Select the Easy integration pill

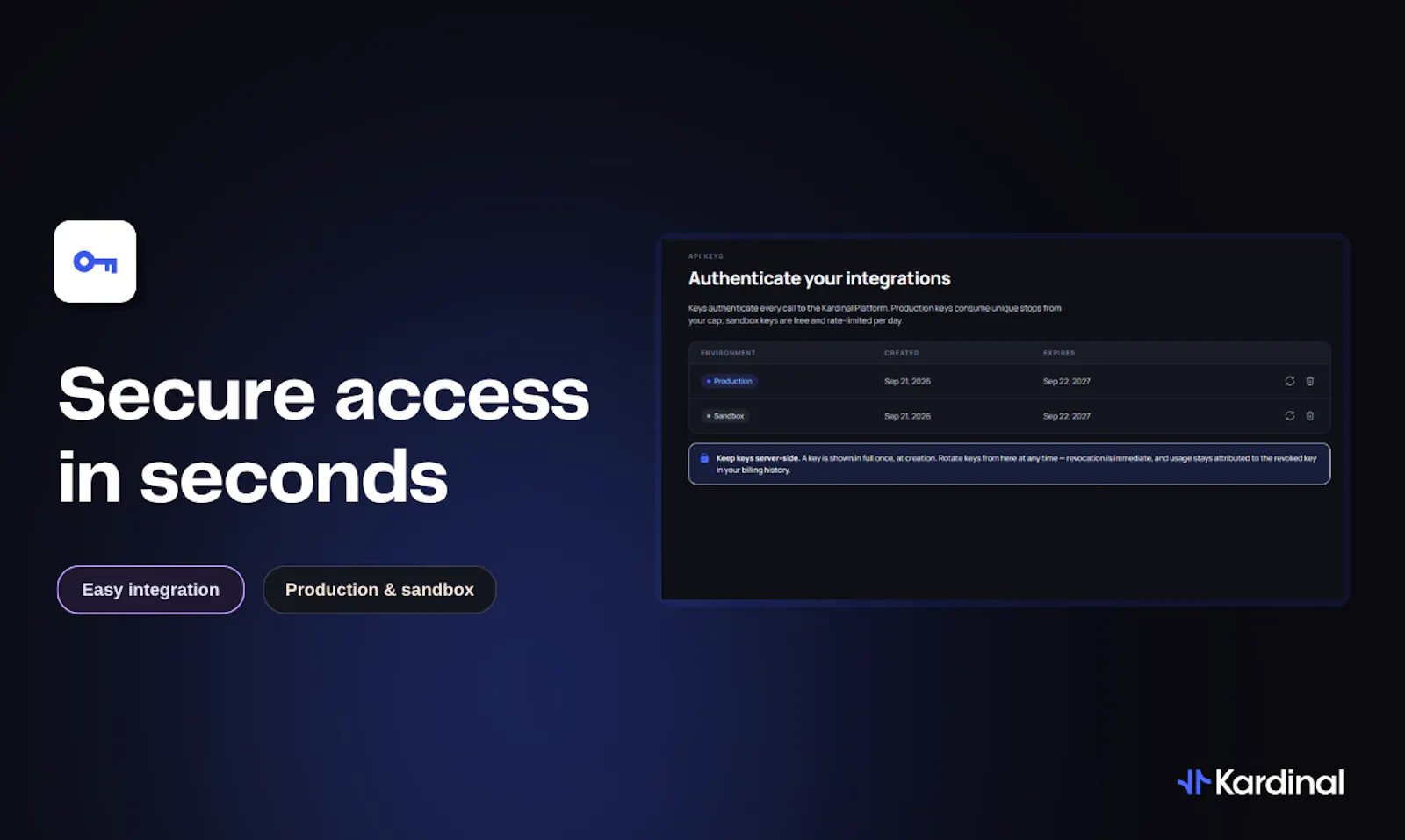[151, 590]
